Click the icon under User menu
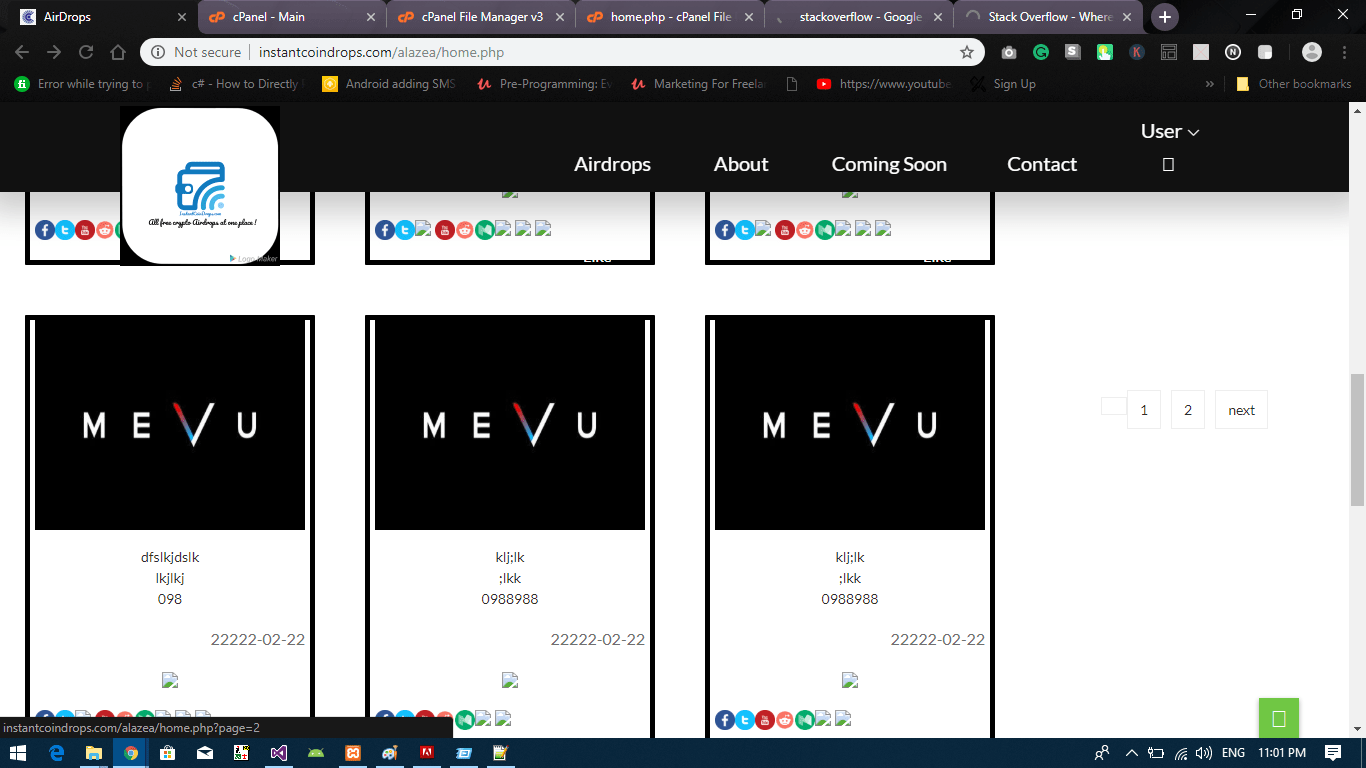This screenshot has height=768, width=1366. coord(1168,165)
